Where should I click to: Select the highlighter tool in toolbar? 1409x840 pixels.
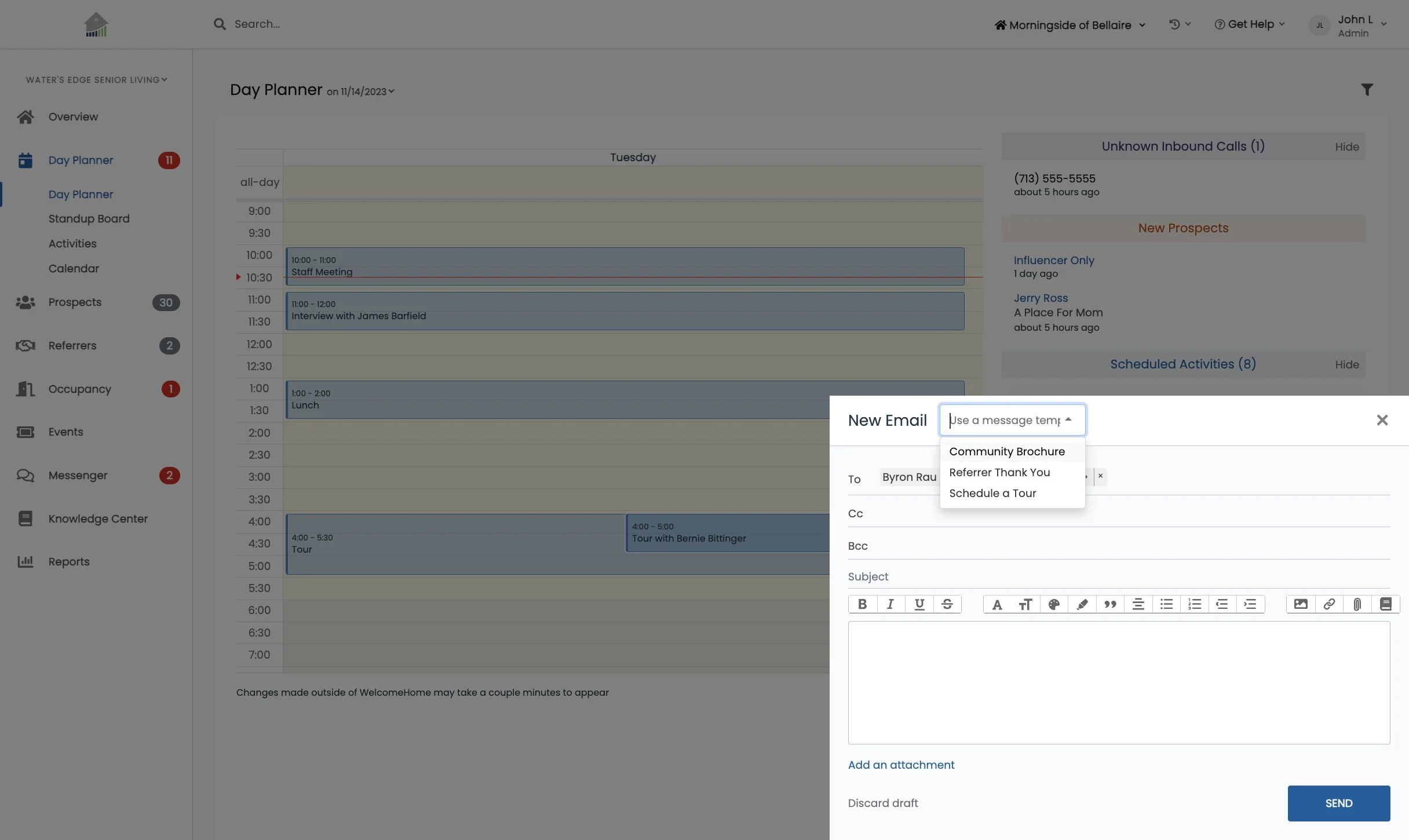tap(1082, 604)
